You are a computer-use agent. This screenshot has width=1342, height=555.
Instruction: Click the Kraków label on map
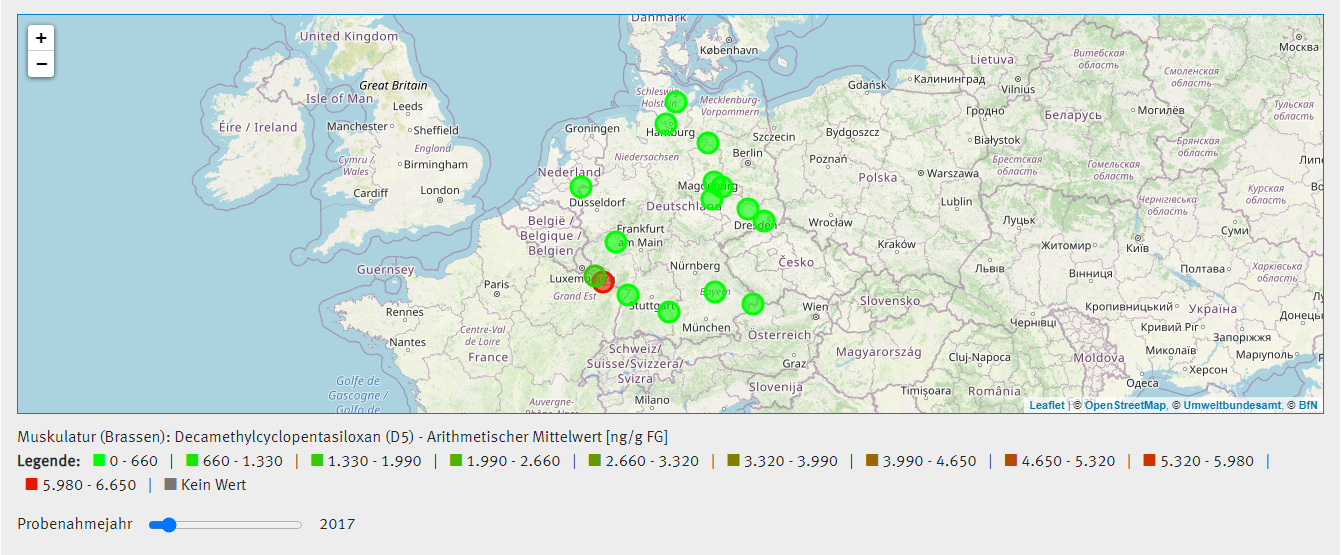pos(896,244)
